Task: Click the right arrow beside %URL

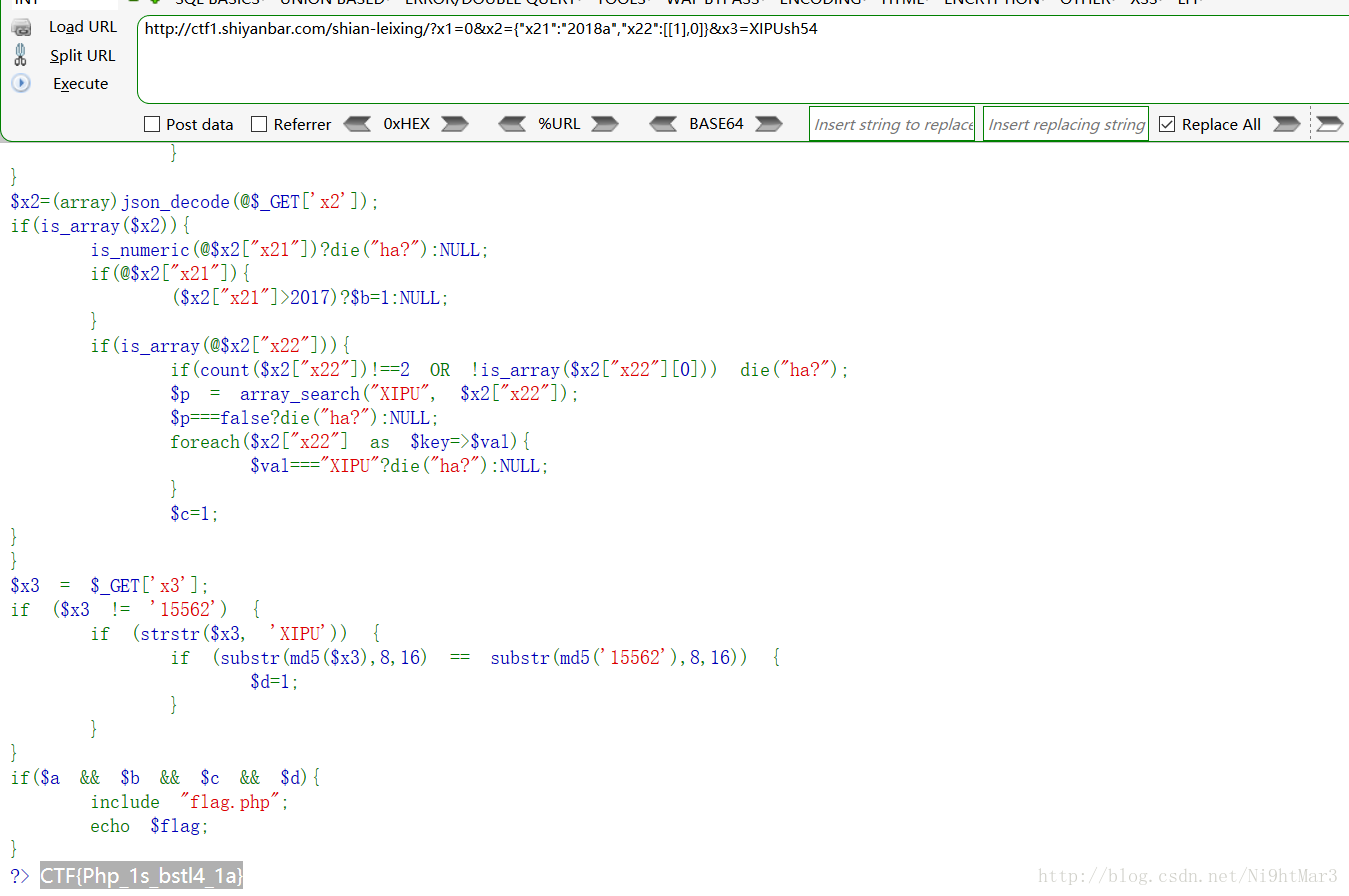Action: coord(605,124)
